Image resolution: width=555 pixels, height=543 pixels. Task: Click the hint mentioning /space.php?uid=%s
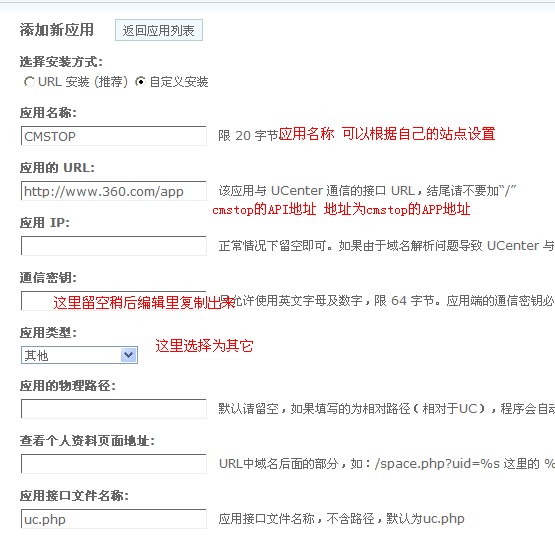pos(387,464)
